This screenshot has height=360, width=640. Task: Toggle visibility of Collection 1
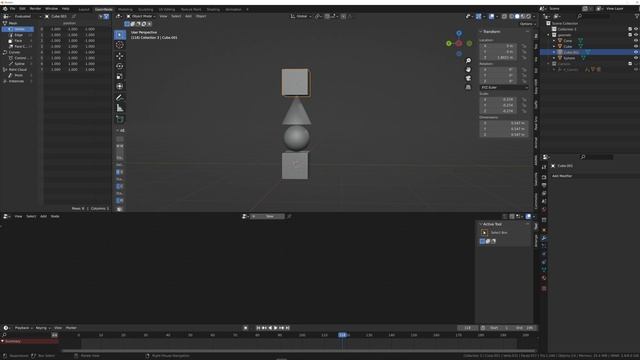tap(636, 29)
